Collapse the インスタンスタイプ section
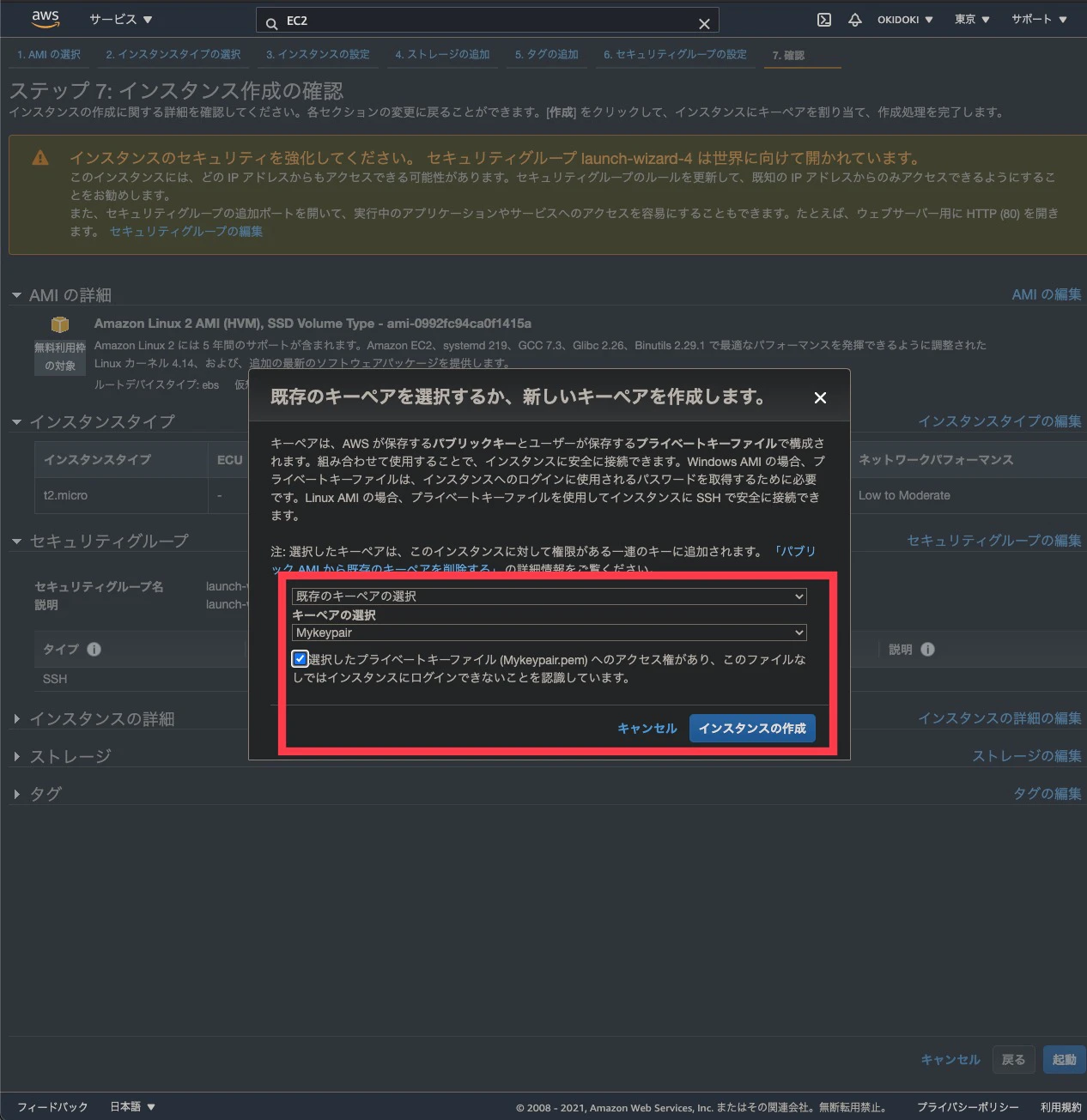1087x1120 pixels. [x=16, y=421]
